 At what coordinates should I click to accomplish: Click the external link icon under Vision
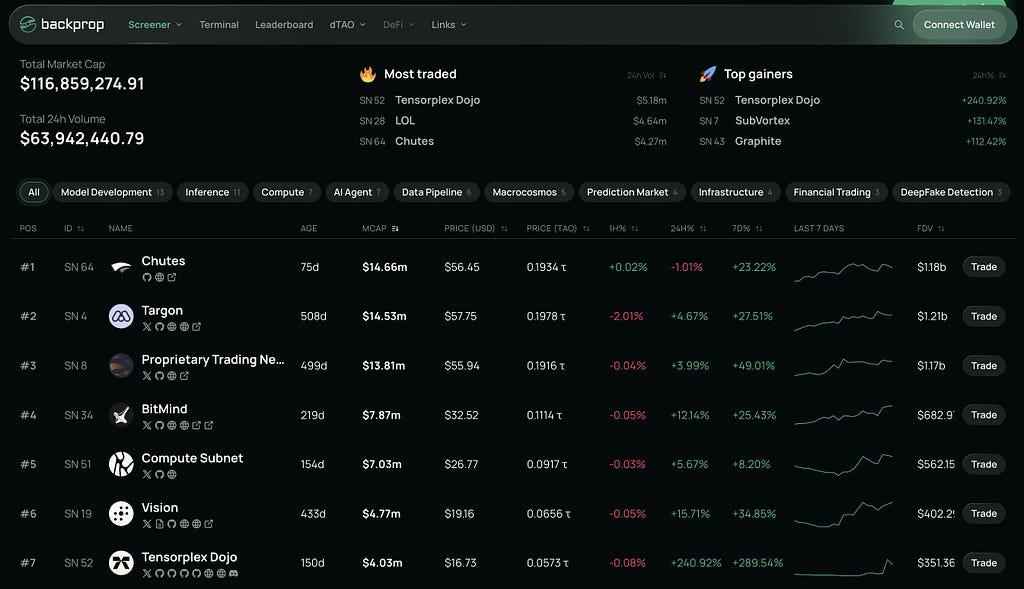[x=209, y=524]
